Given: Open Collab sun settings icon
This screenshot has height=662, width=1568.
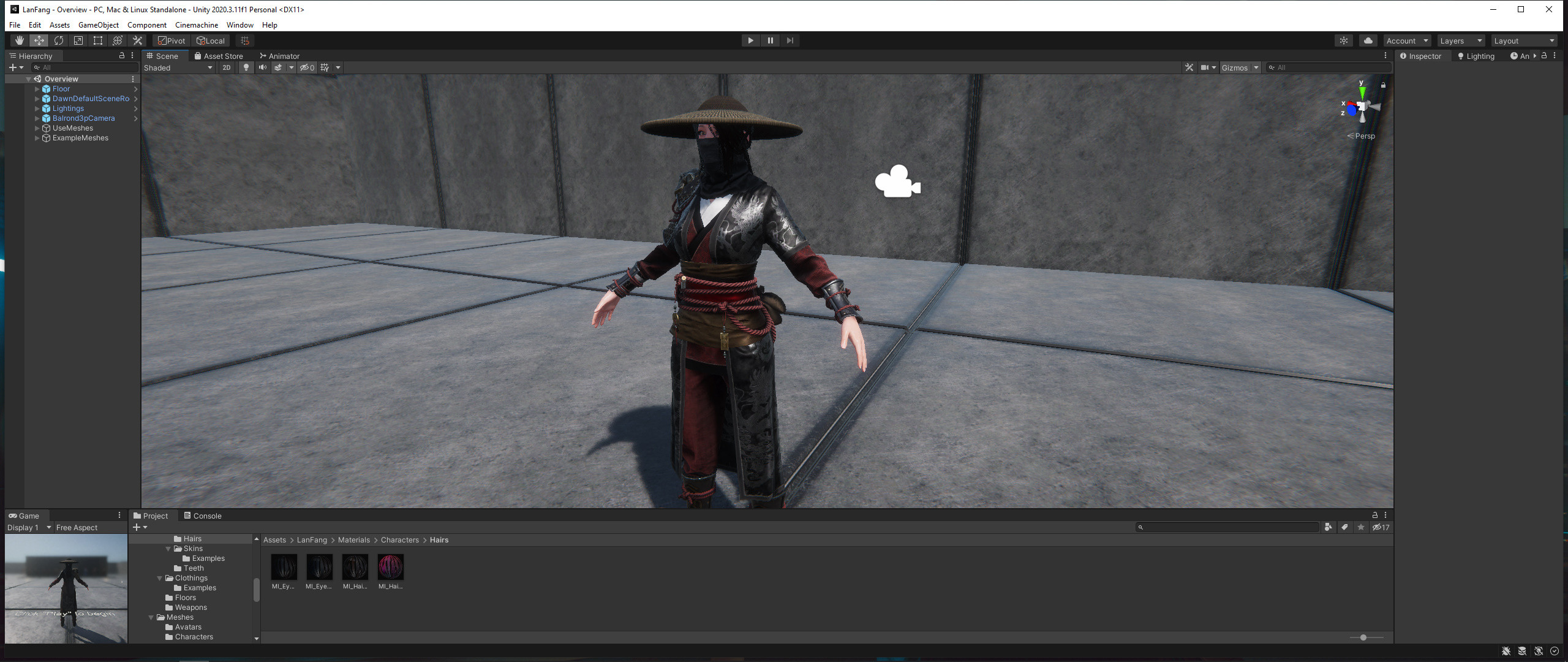Looking at the screenshot, I should click(x=1344, y=40).
